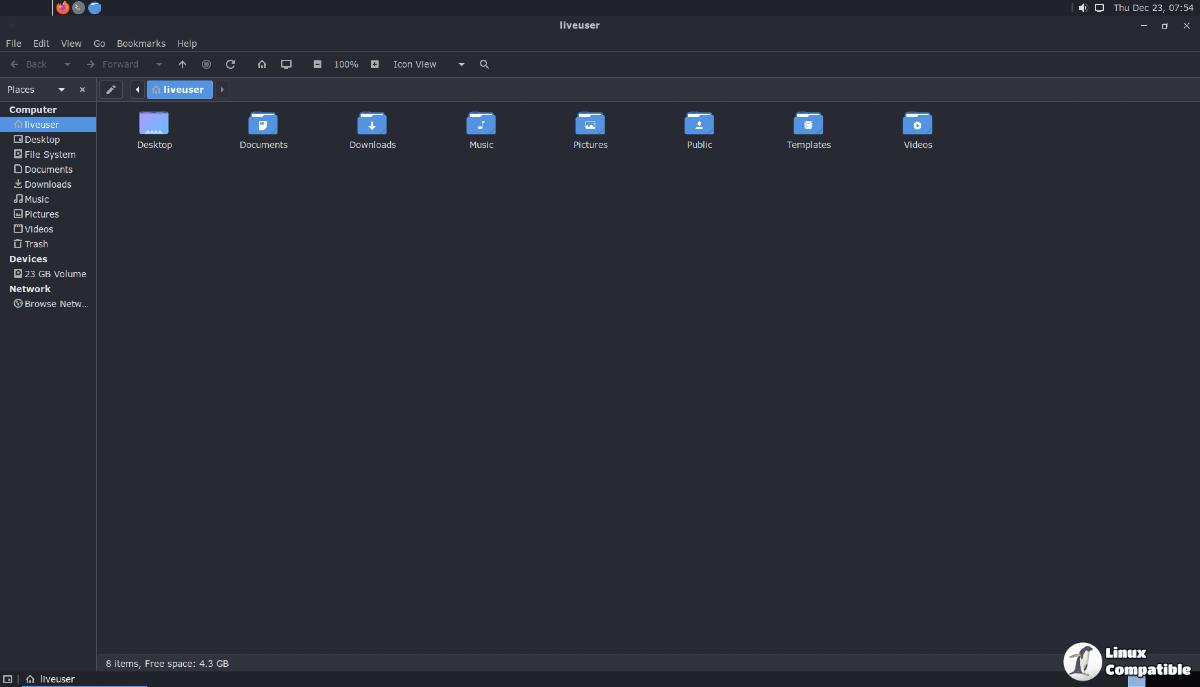This screenshot has width=1200, height=687.
Task: Click the volume speaker icon in system tray
Action: (1083, 8)
